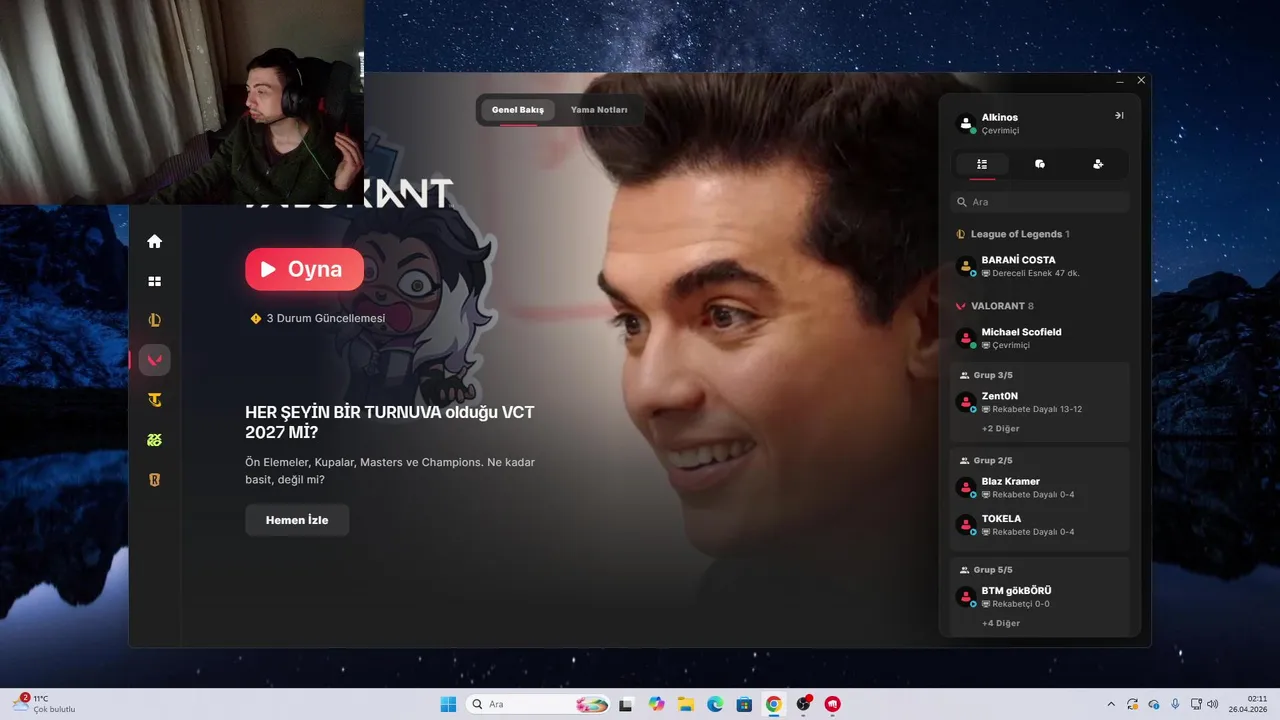
Task: Click the Hemen İzle button
Action: pos(297,520)
